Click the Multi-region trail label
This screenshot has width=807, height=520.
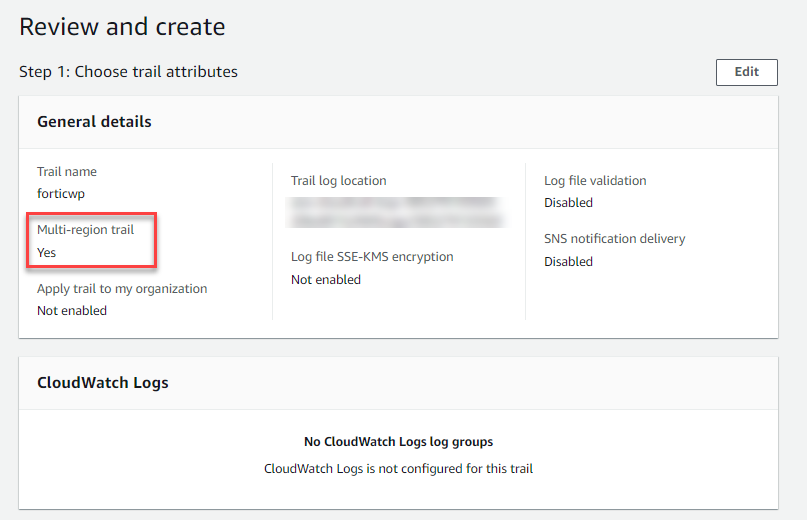85,230
